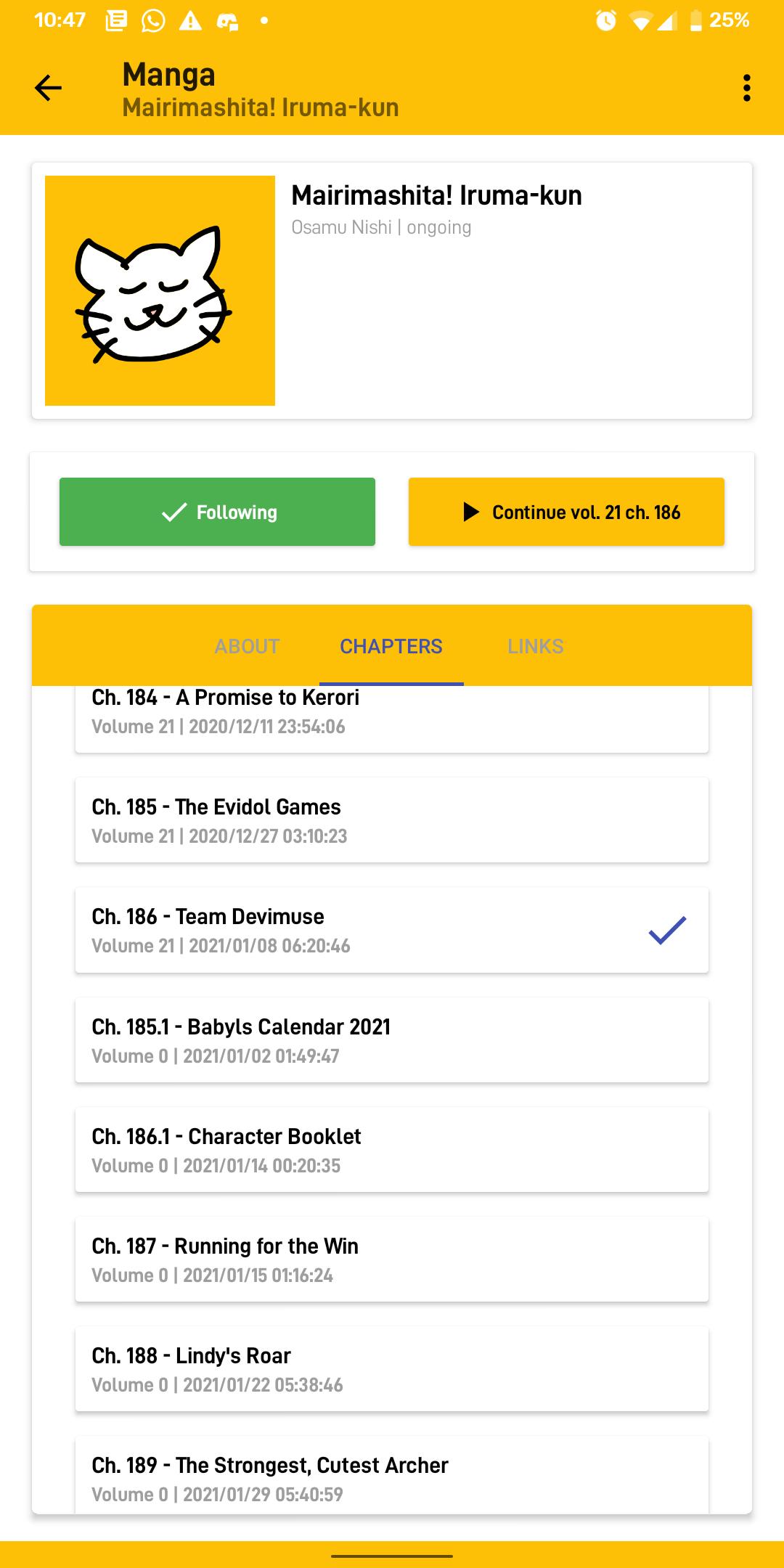Tap the alarm clock status icon
Image resolution: width=784 pixels, height=1568 pixels.
pyautogui.click(x=605, y=21)
